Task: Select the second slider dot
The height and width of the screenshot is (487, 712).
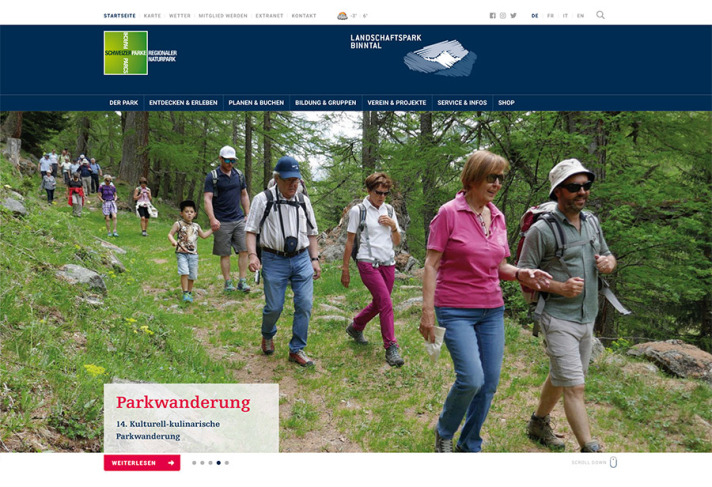Action: point(202,463)
